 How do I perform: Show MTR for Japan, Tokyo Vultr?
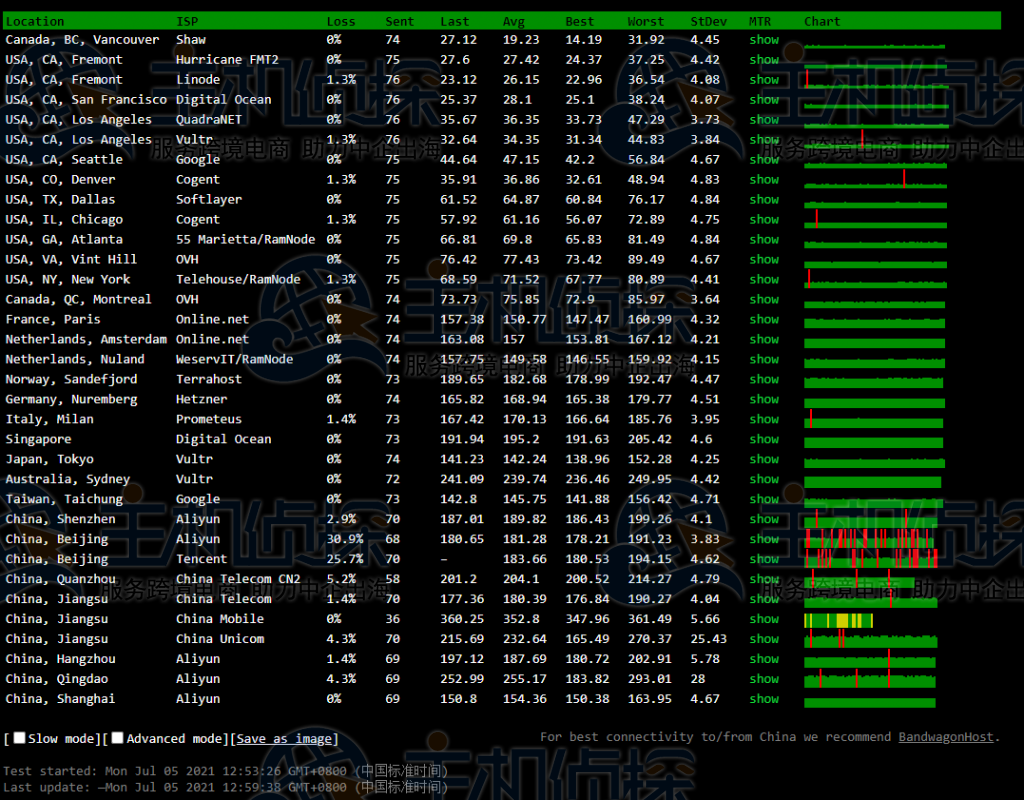coord(764,460)
